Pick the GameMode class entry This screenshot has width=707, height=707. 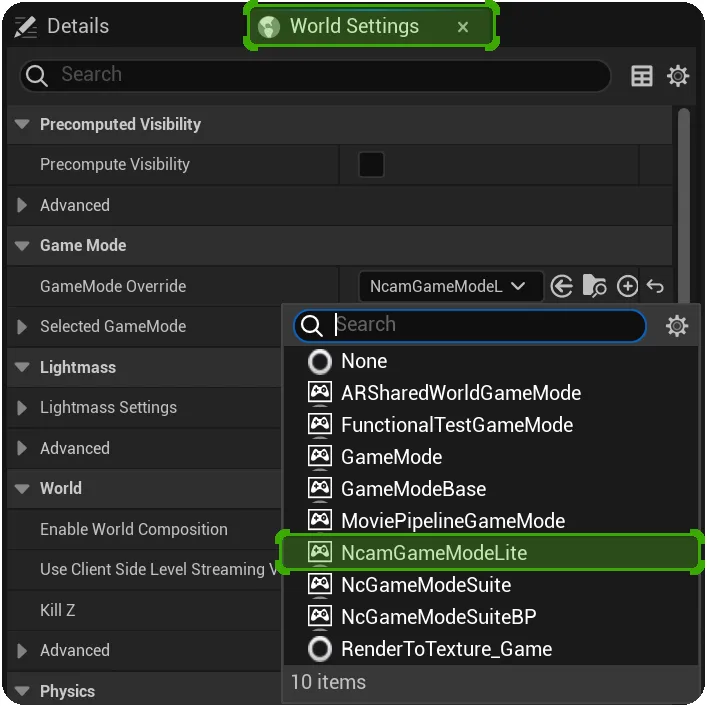(491, 457)
